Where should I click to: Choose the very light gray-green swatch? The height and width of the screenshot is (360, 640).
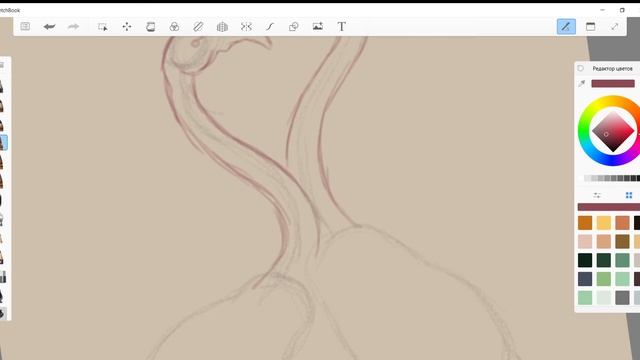[x=604, y=298]
